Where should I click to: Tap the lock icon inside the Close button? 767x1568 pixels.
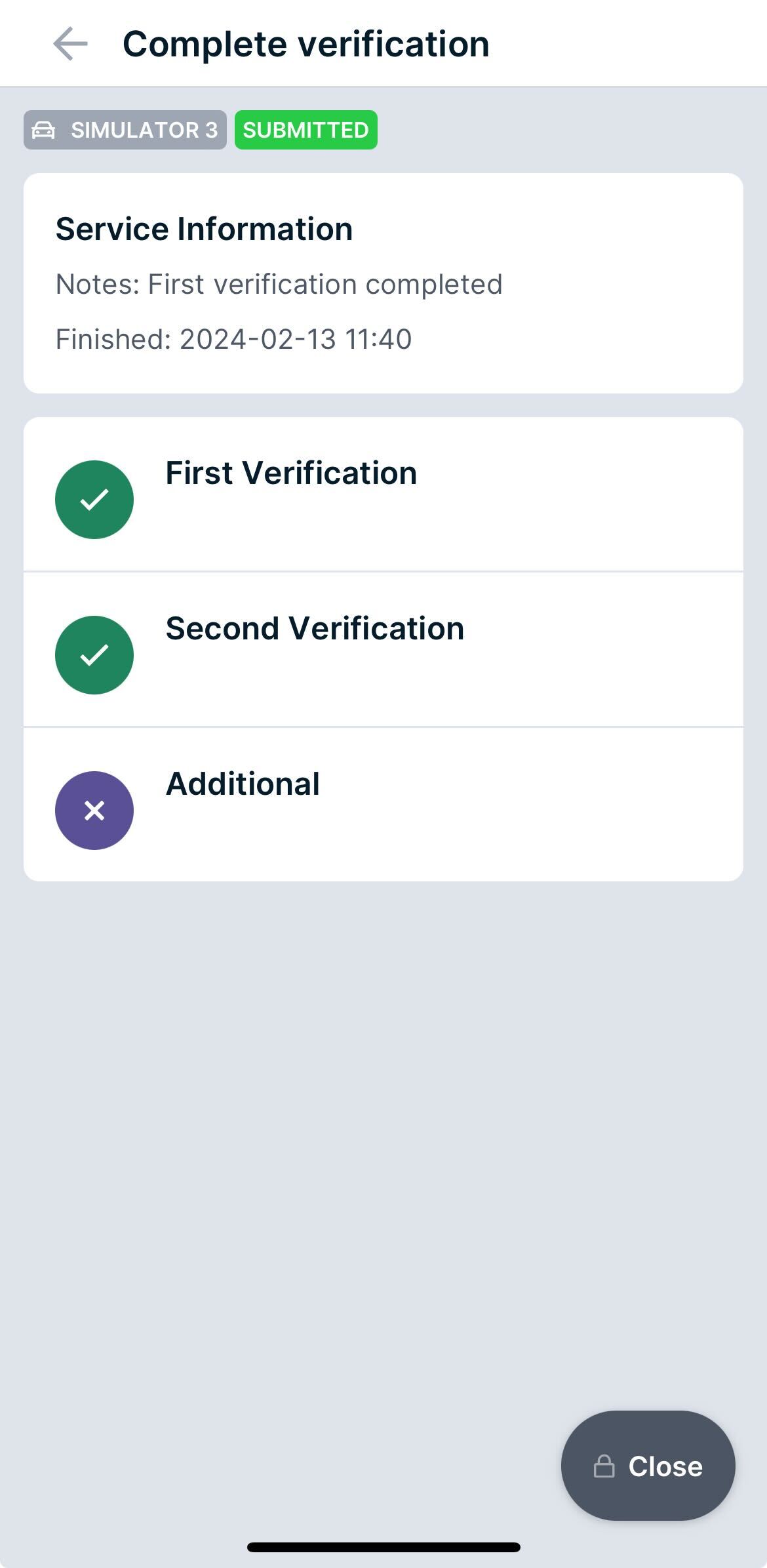(604, 1466)
